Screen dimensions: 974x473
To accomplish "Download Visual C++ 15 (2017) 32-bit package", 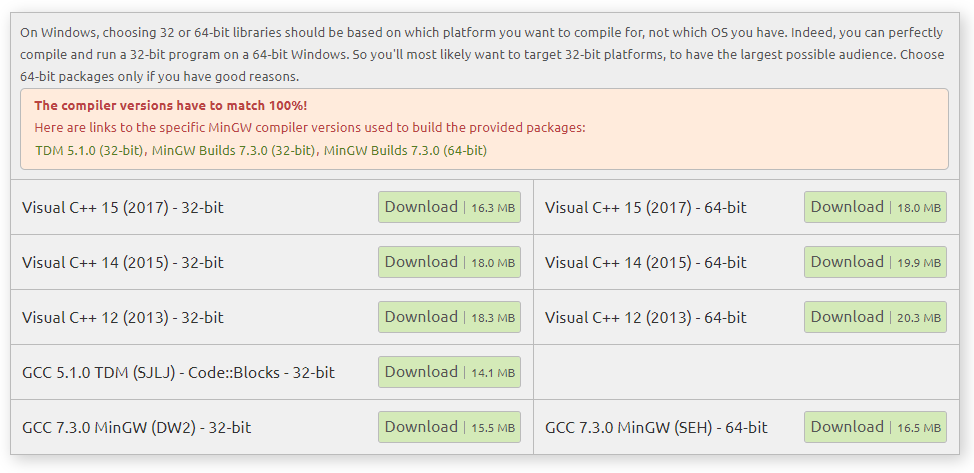I will (449, 207).
